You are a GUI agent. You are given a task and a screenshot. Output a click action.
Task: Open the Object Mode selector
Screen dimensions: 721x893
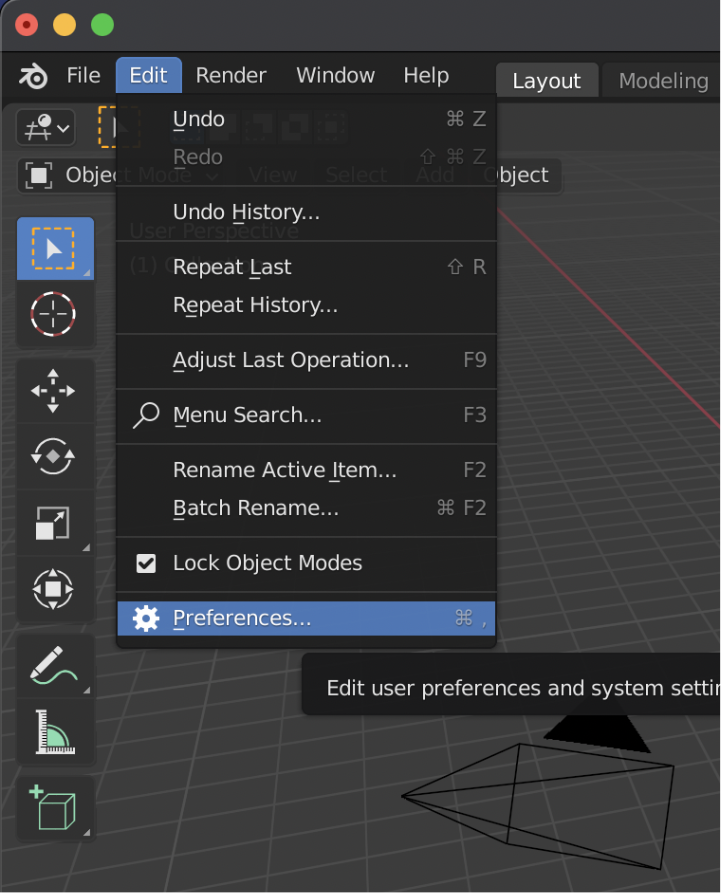(68, 175)
